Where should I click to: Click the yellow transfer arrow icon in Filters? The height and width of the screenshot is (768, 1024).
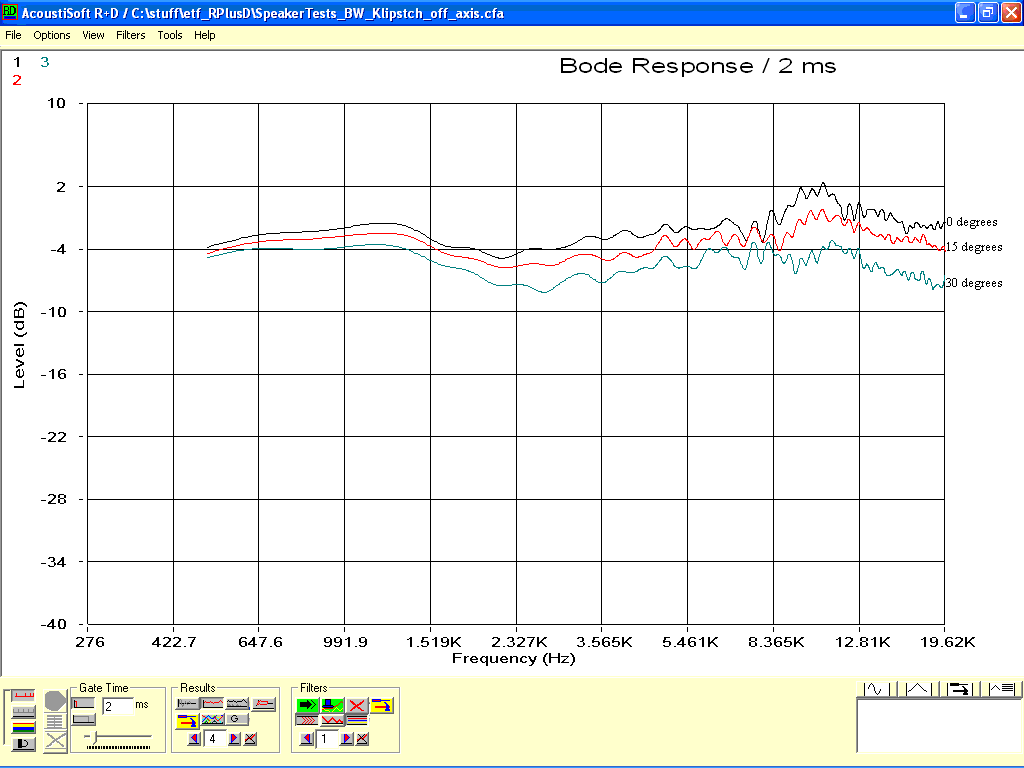381,705
